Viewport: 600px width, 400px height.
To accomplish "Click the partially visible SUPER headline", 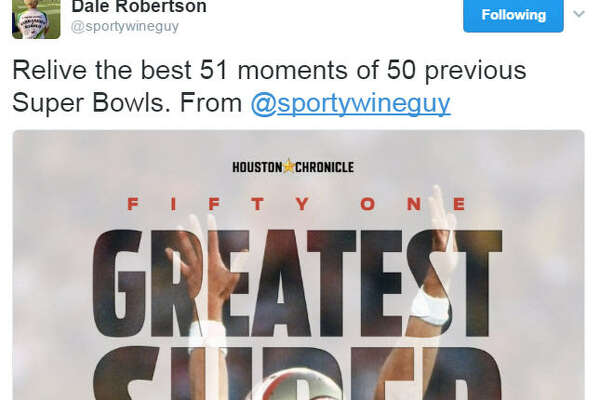I will tap(297, 373).
